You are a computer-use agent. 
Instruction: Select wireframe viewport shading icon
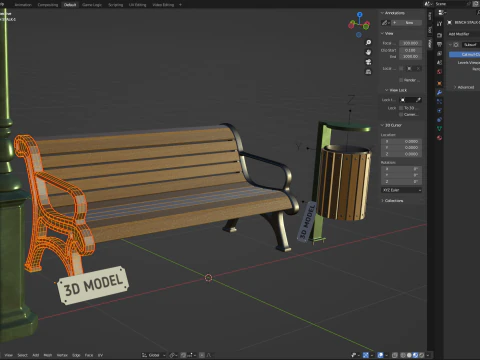click(x=403, y=355)
